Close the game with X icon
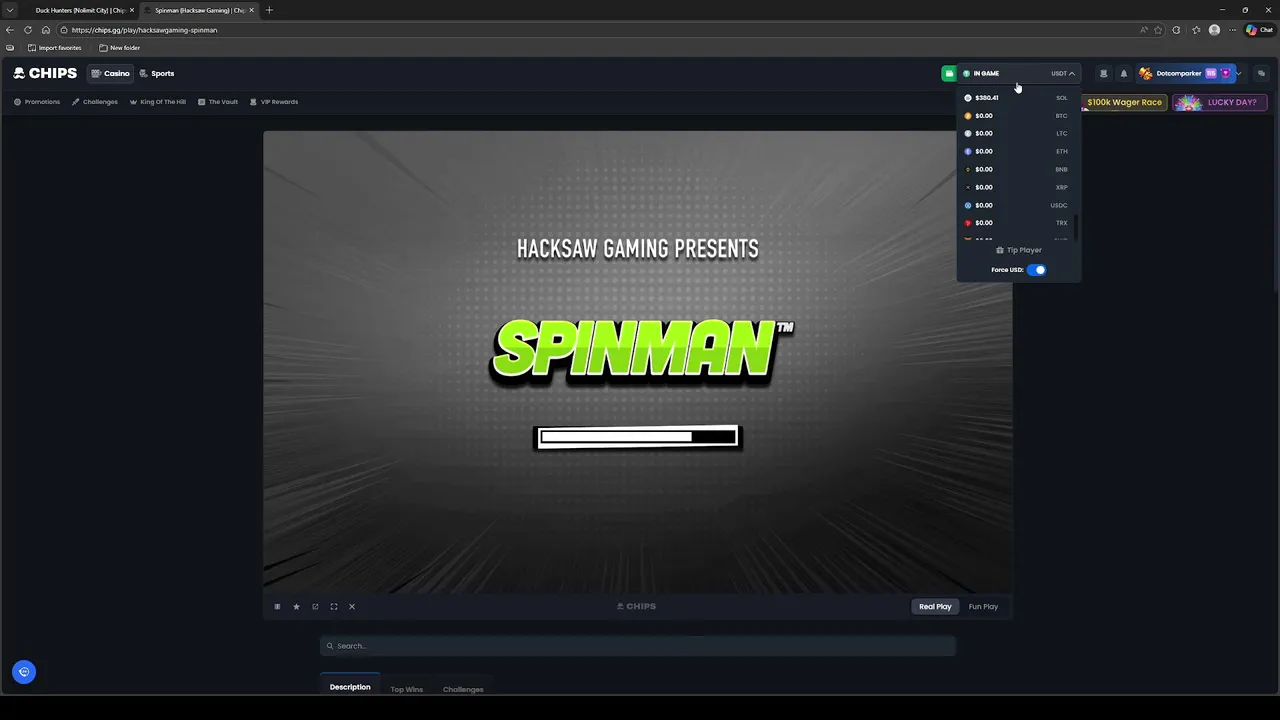Screen dimensions: 1280x720 352,607
